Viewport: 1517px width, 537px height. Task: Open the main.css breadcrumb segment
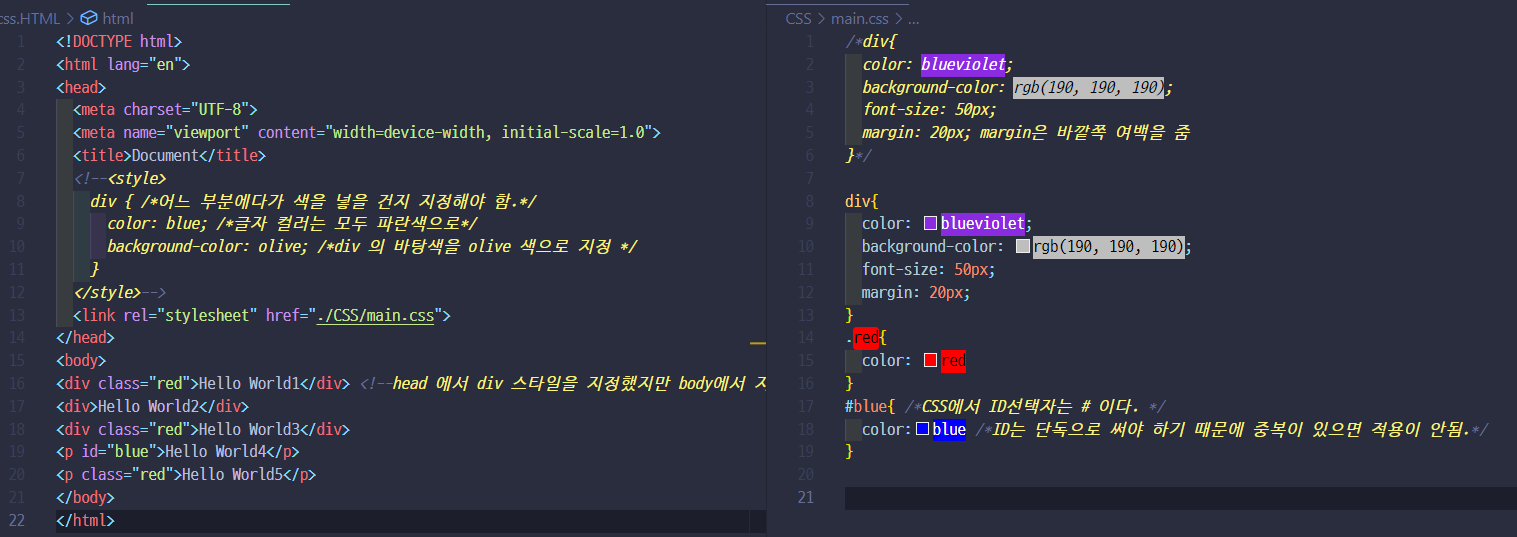[861, 18]
